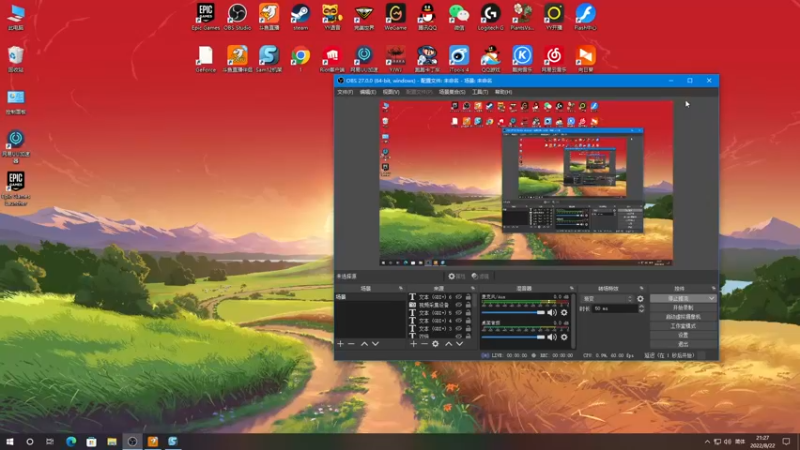Screen dimensions: 800x450
Task: Show hidden system tray icons chevron
Action: [707, 442]
